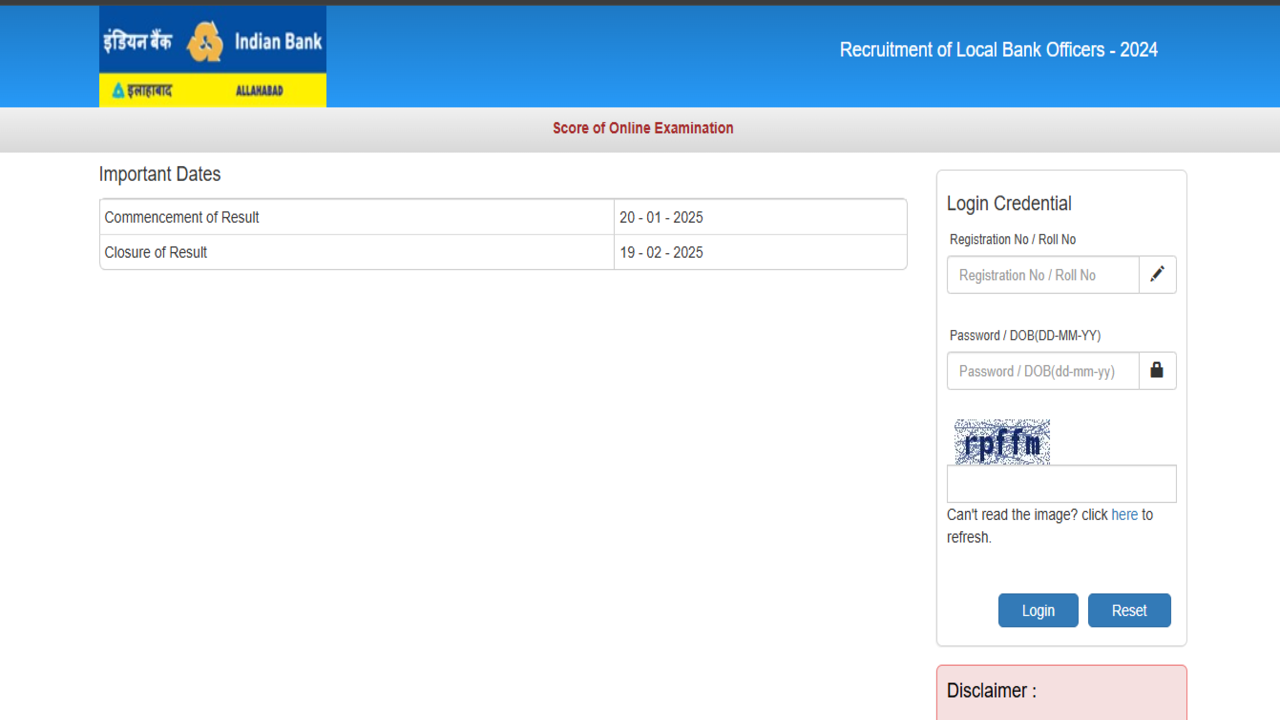Click the pencil icon beside Registration No field
Screen dimensions: 1280x720
1157,275
